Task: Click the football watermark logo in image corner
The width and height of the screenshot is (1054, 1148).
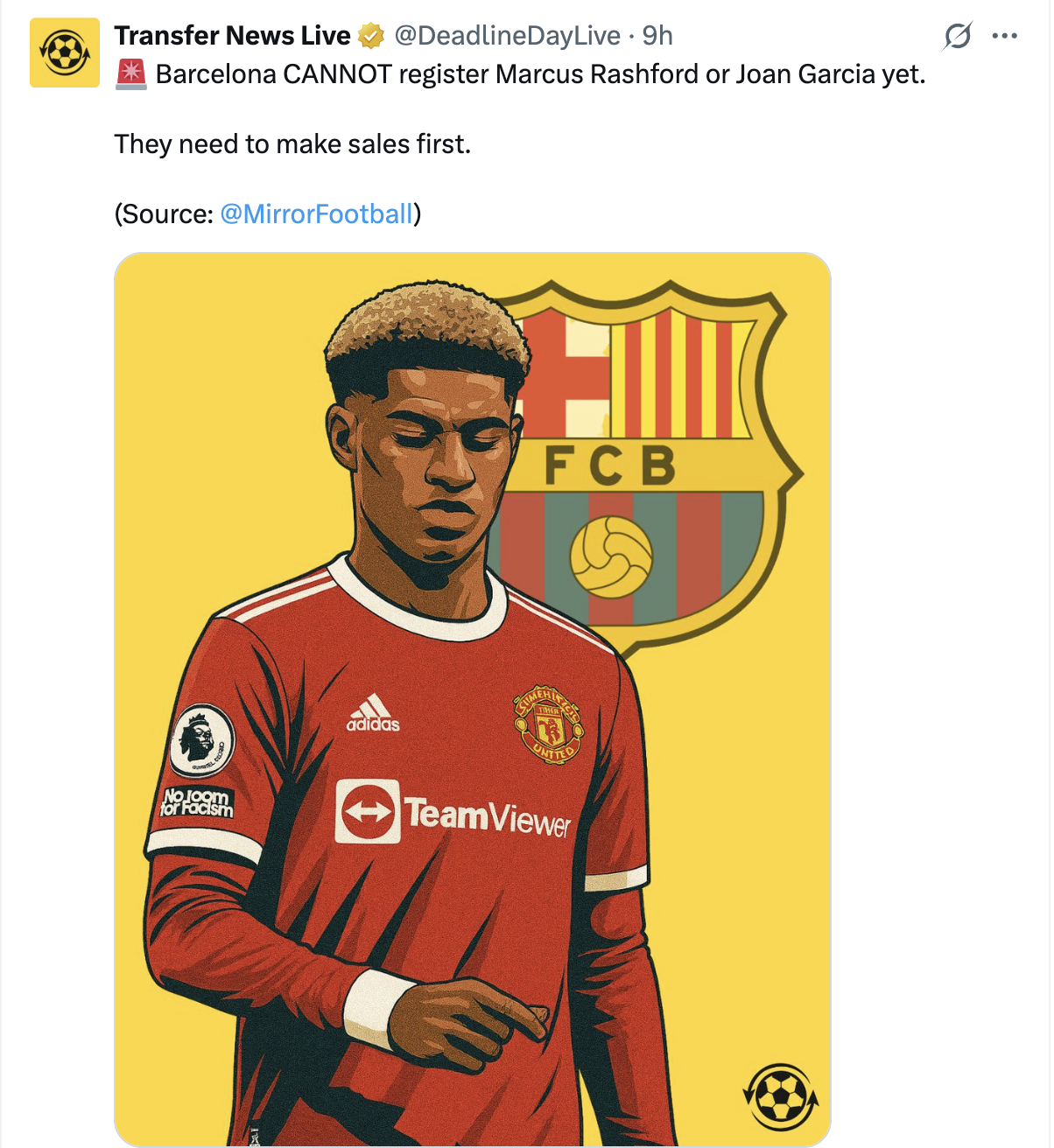Action: click(781, 1095)
